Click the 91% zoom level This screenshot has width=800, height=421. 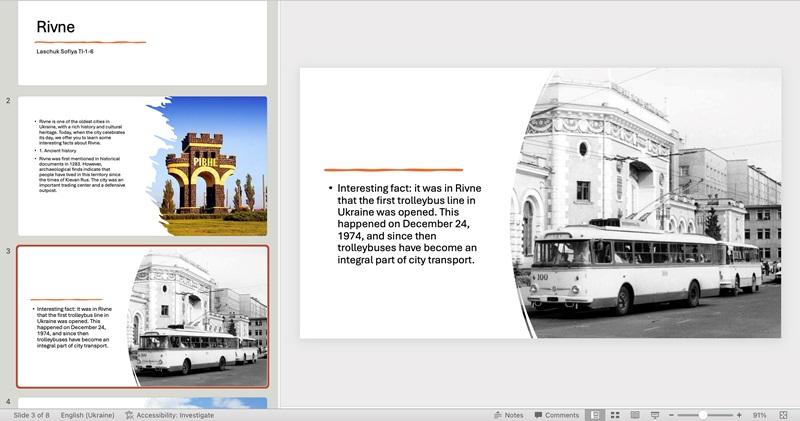(759, 414)
